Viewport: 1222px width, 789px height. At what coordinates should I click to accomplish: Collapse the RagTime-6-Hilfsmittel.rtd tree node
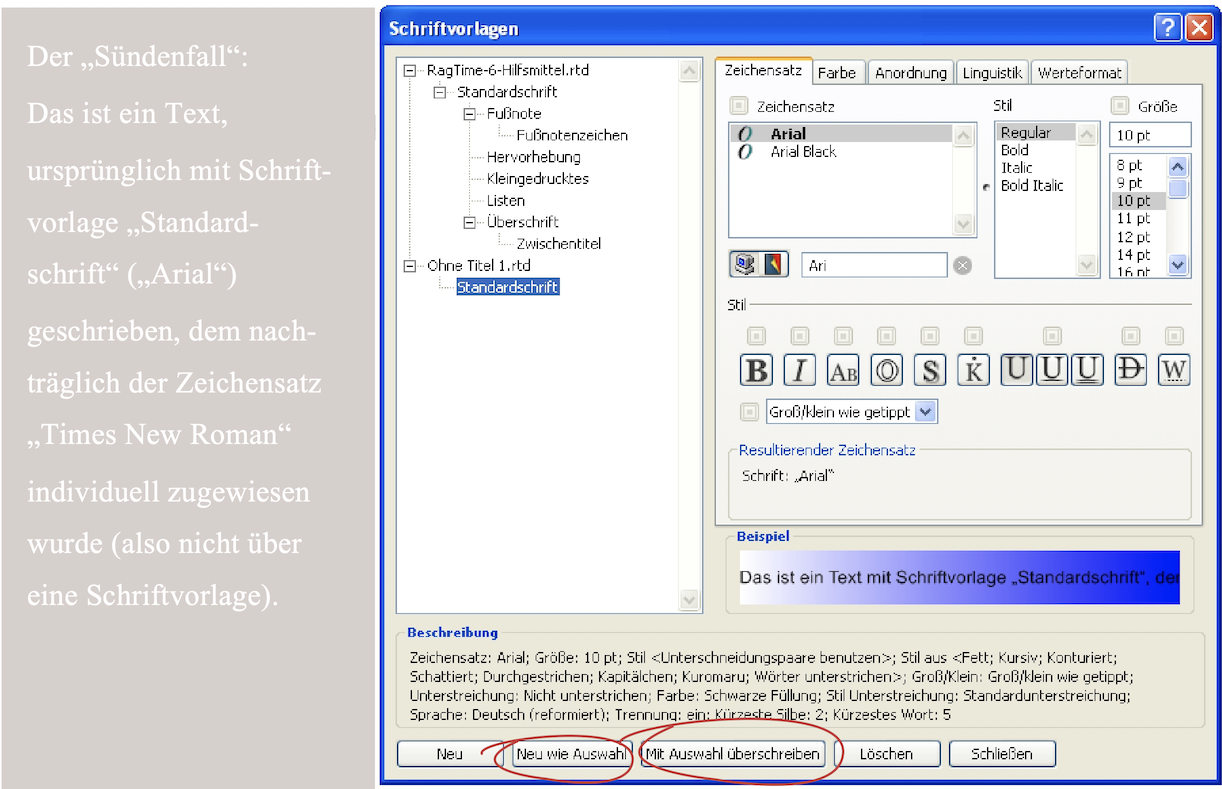click(409, 71)
